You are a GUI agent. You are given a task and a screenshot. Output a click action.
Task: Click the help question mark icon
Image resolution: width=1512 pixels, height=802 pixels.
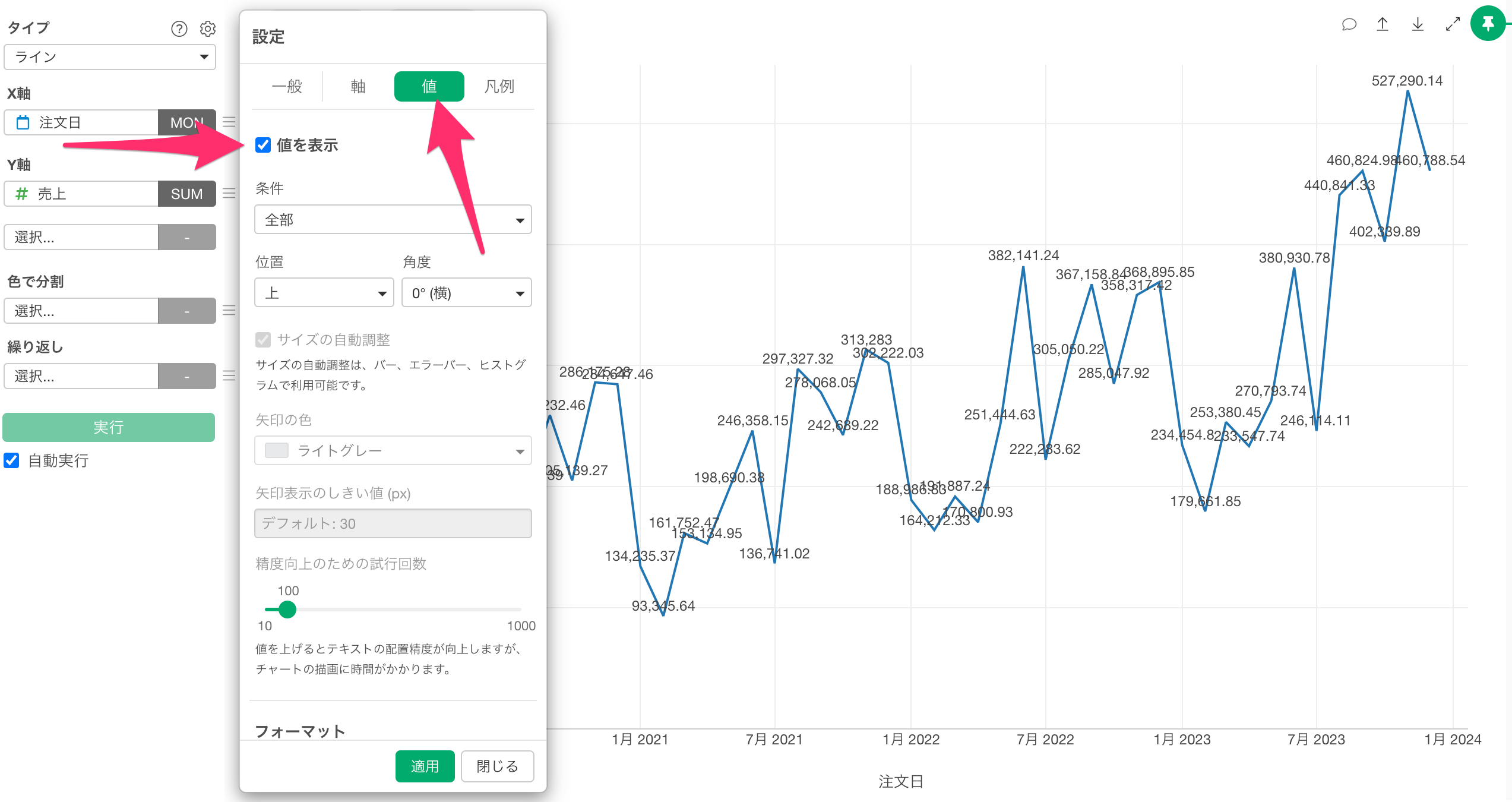coord(179,29)
